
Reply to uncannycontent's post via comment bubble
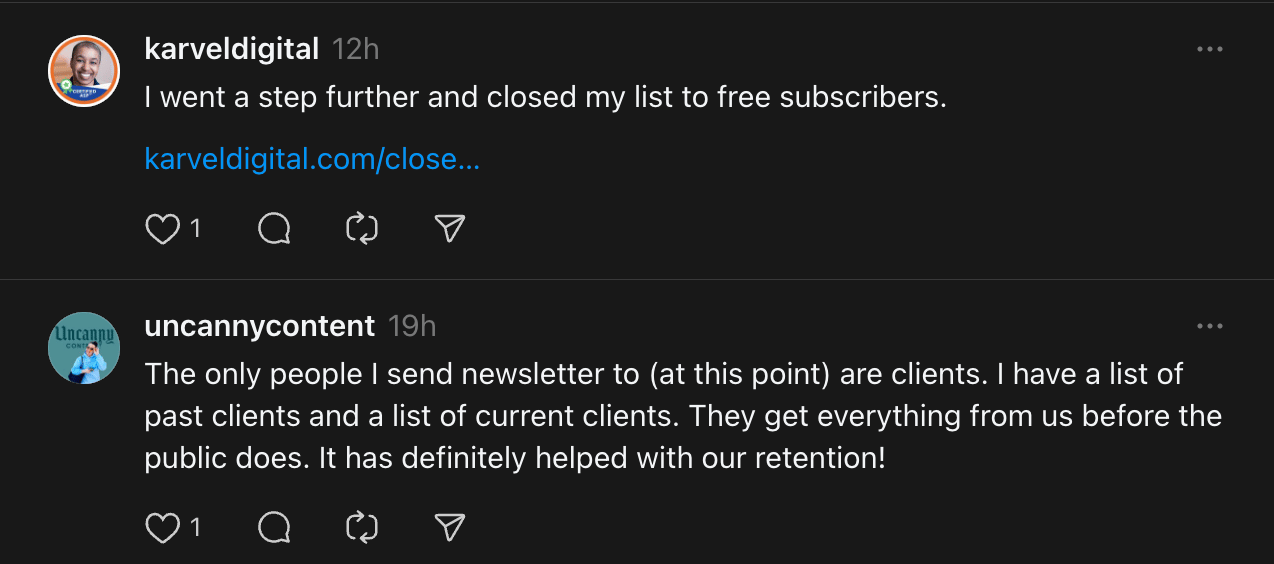click(274, 527)
